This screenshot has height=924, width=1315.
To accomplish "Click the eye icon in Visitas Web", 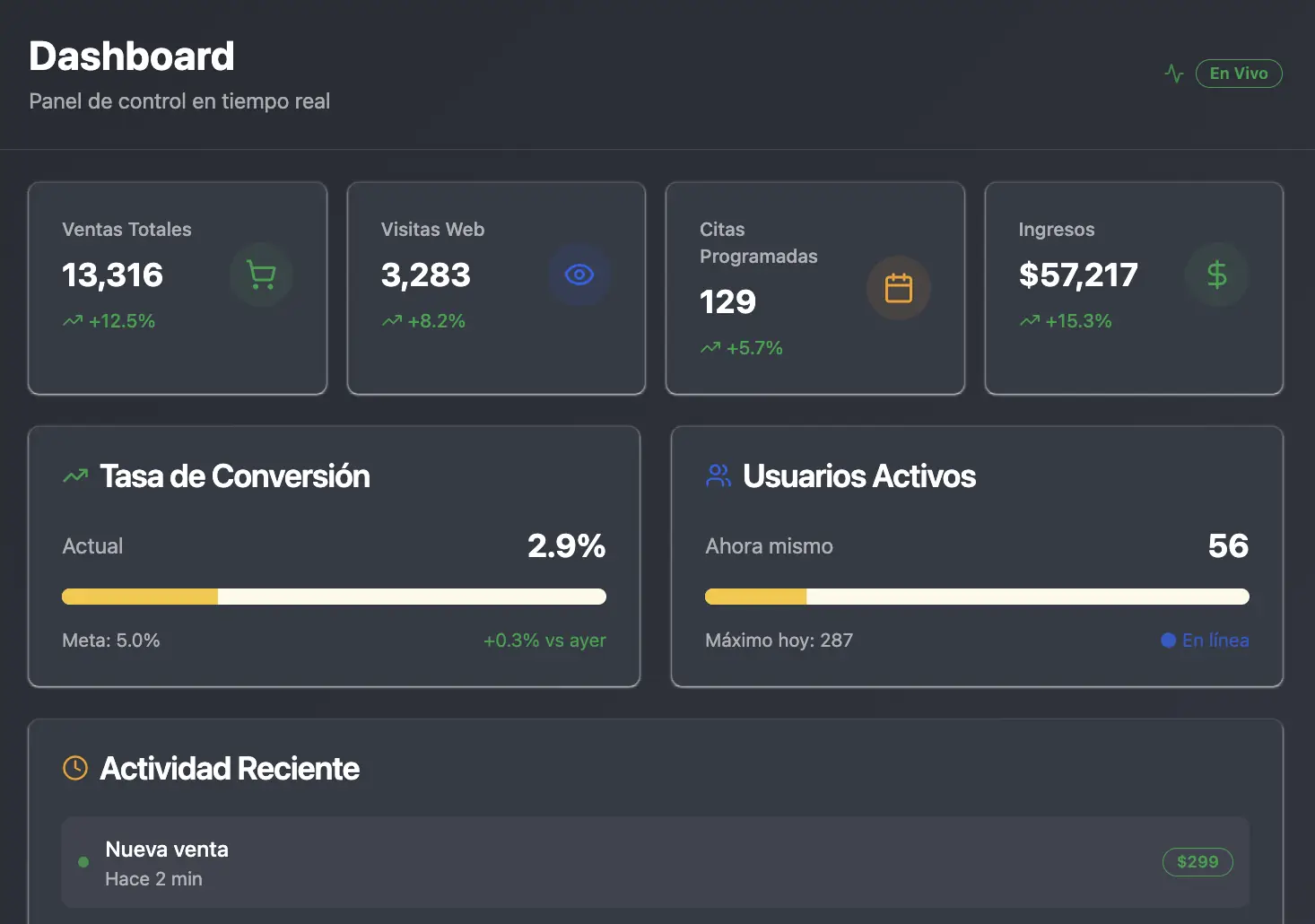I will [x=579, y=275].
